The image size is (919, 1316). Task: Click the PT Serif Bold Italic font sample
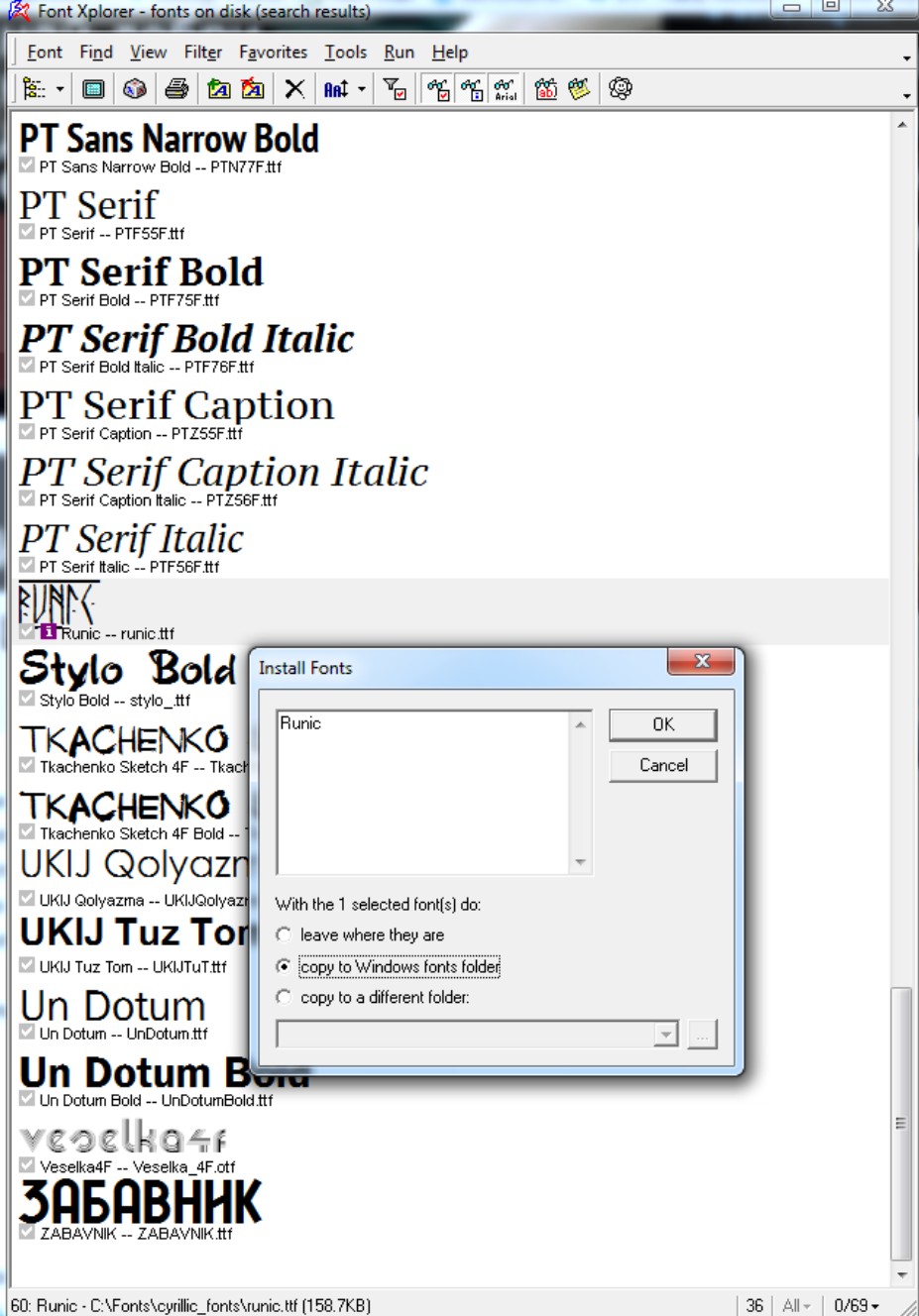tap(186, 338)
